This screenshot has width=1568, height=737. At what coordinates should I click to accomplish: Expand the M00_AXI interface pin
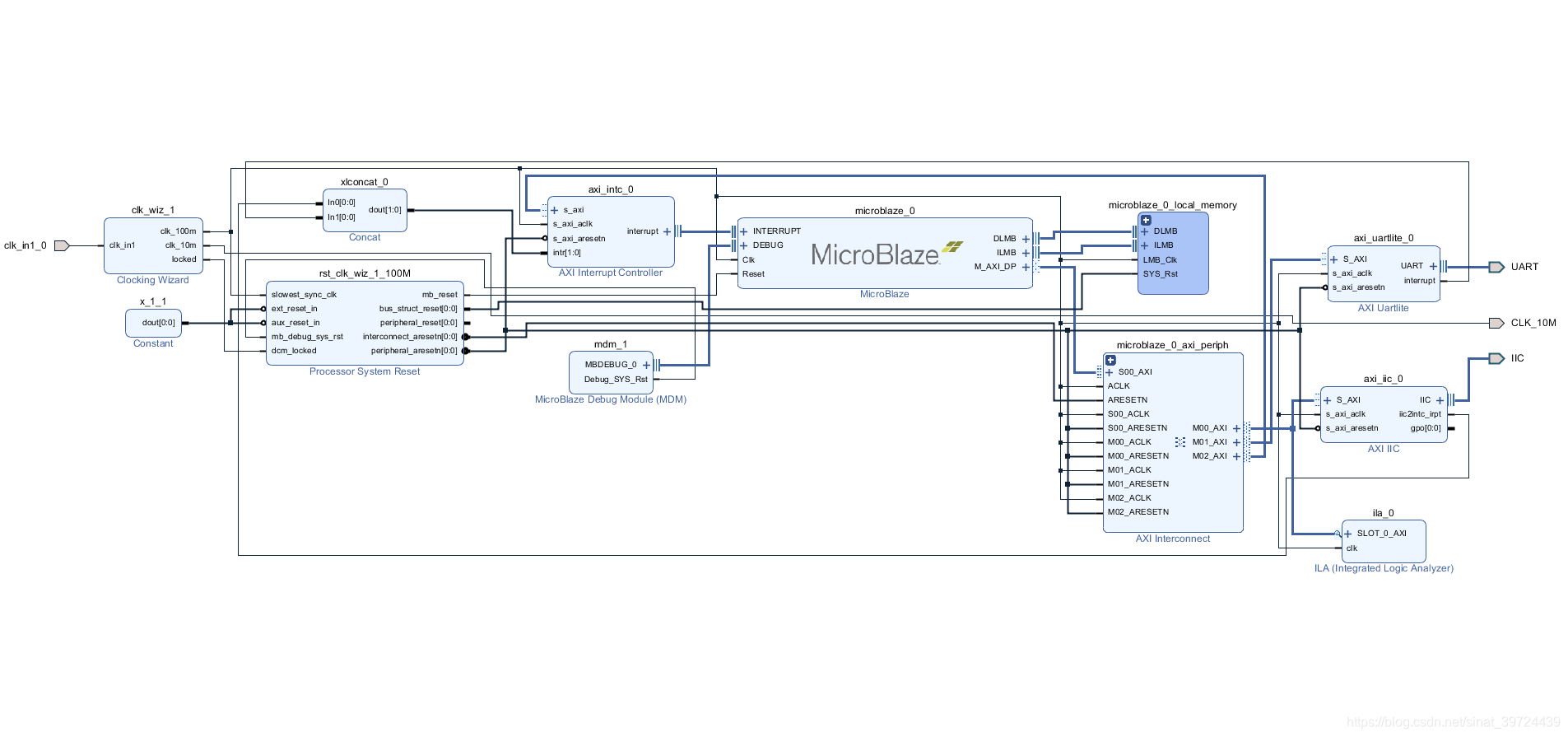pyautogui.click(x=1236, y=428)
